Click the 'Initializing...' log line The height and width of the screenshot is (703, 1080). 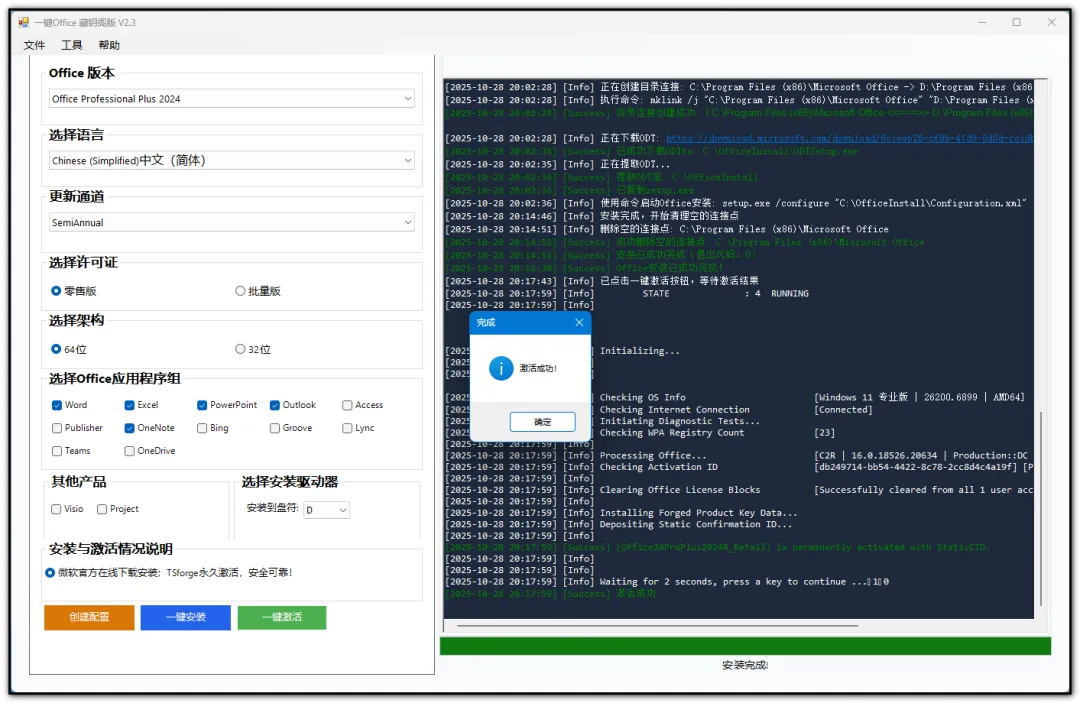639,351
